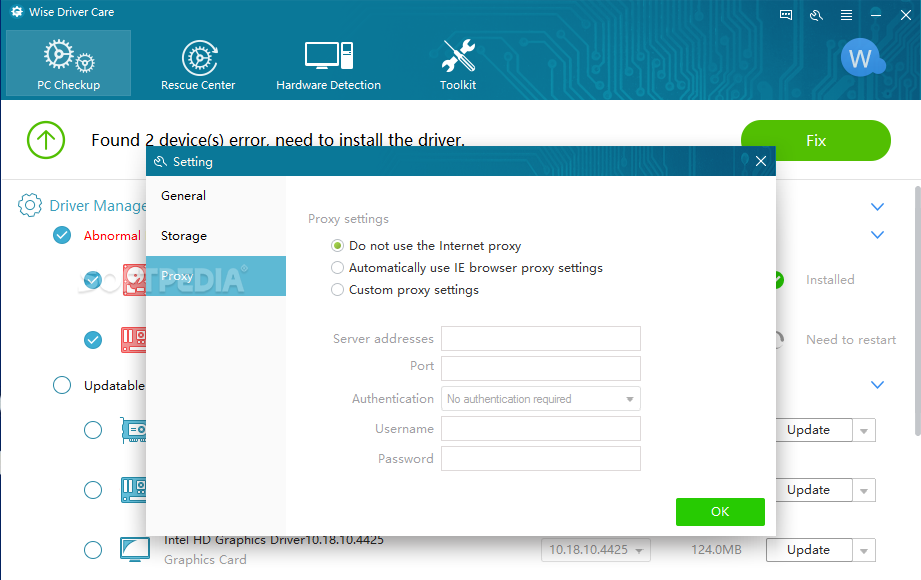Open the 10.18.10.4425 version dropdown
The image size is (921, 580).
coord(596,550)
